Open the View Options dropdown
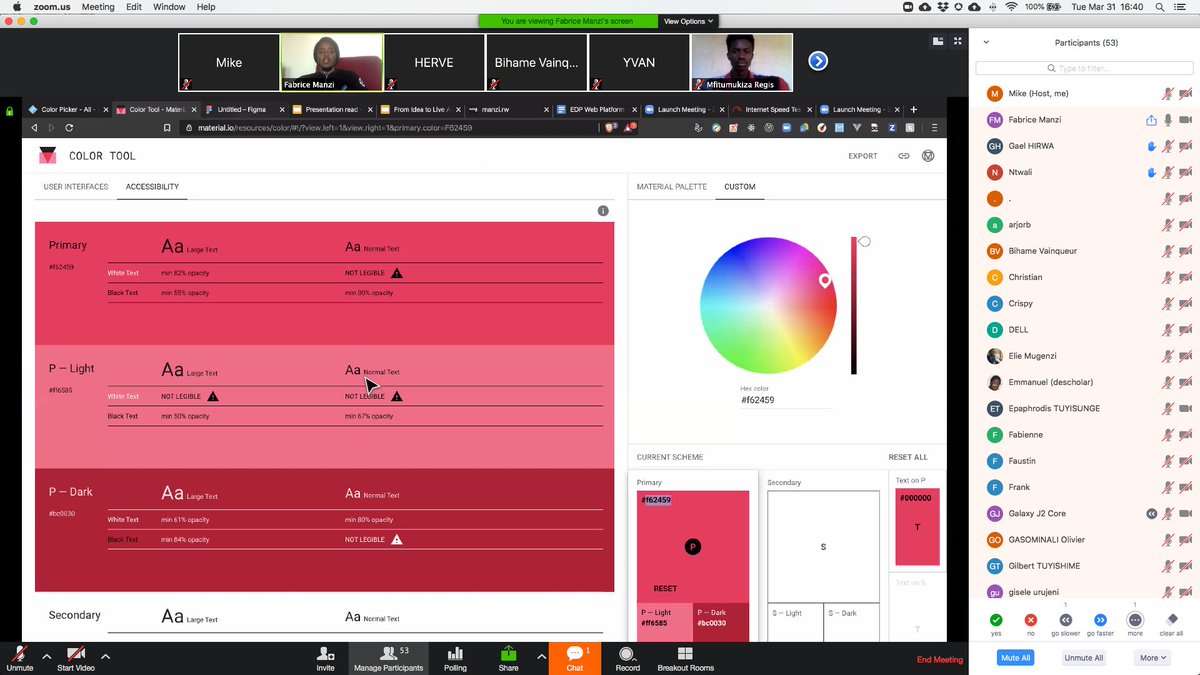Image resolution: width=1200 pixels, height=675 pixels. tap(688, 21)
